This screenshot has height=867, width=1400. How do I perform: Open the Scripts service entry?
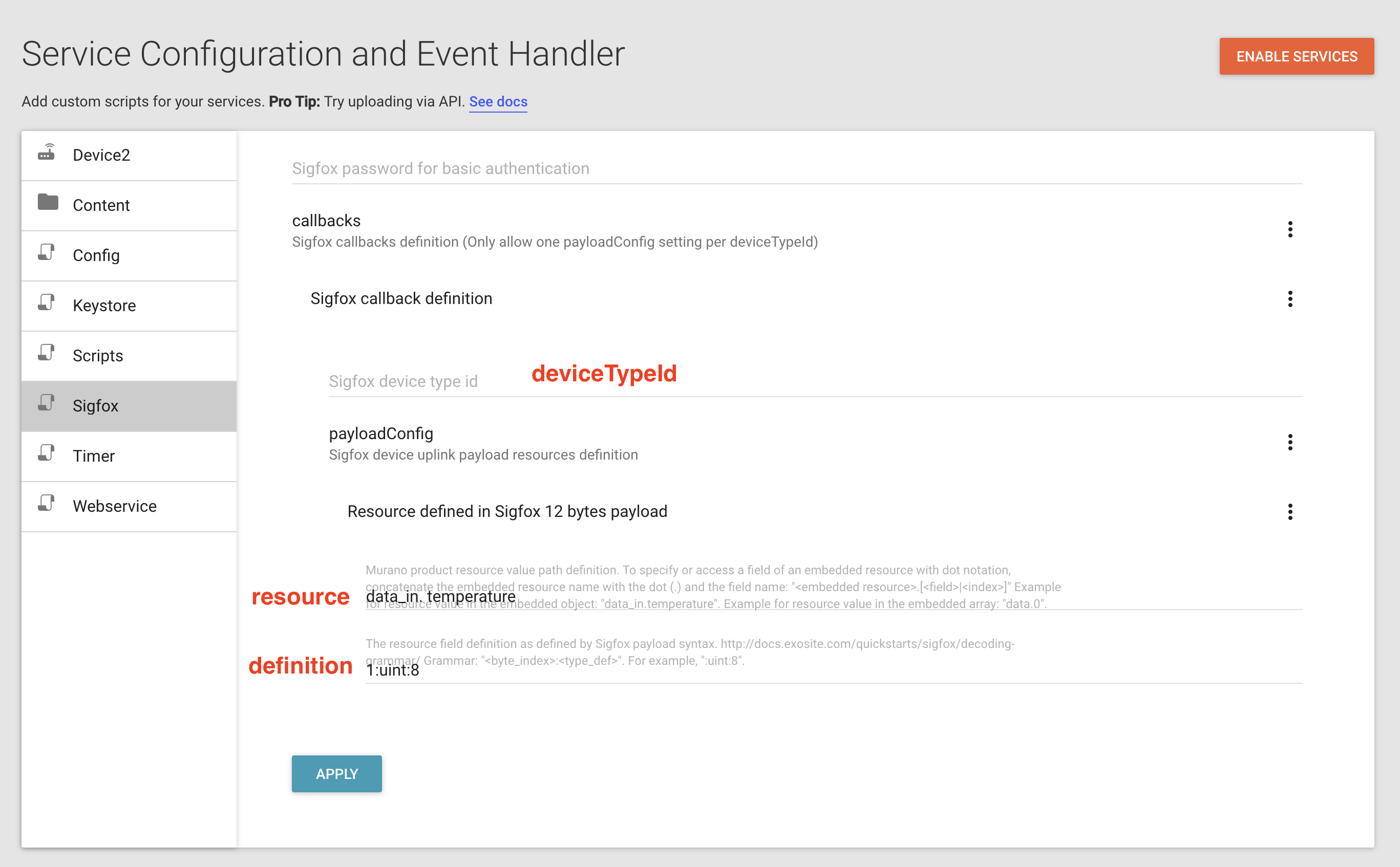click(129, 356)
